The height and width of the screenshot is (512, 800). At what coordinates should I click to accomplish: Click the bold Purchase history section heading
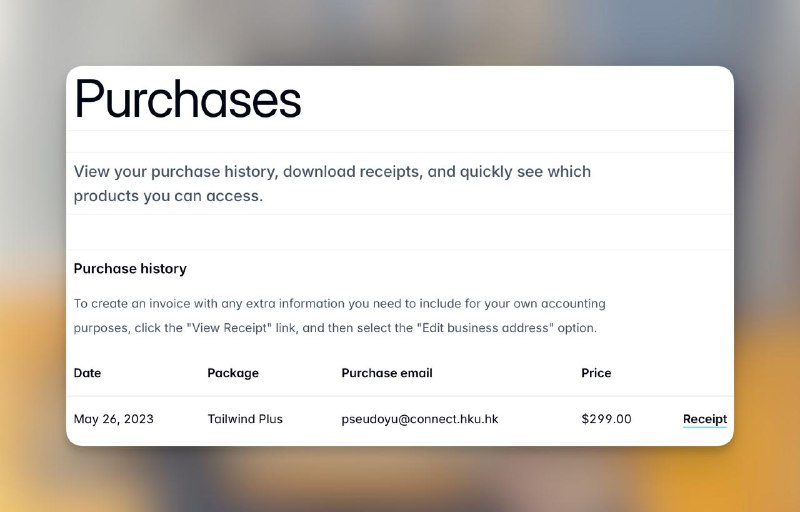(130, 268)
